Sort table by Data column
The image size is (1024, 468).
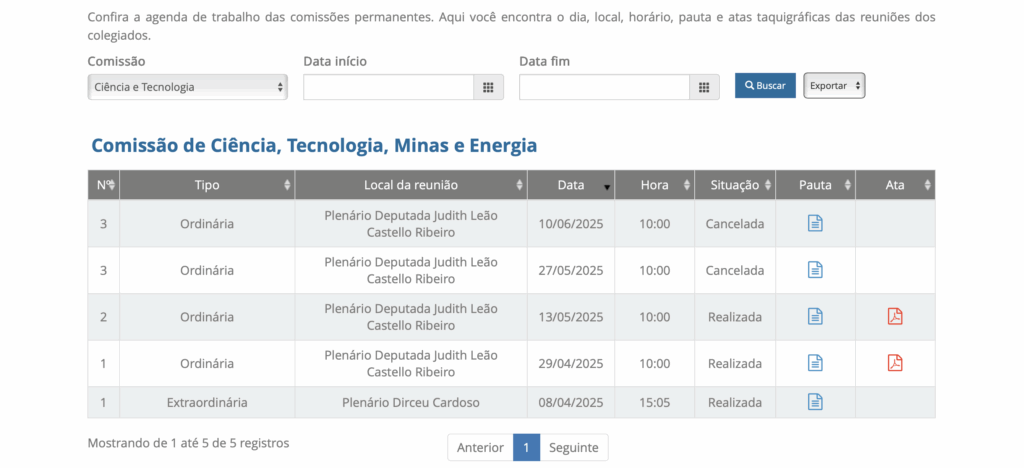tap(571, 185)
